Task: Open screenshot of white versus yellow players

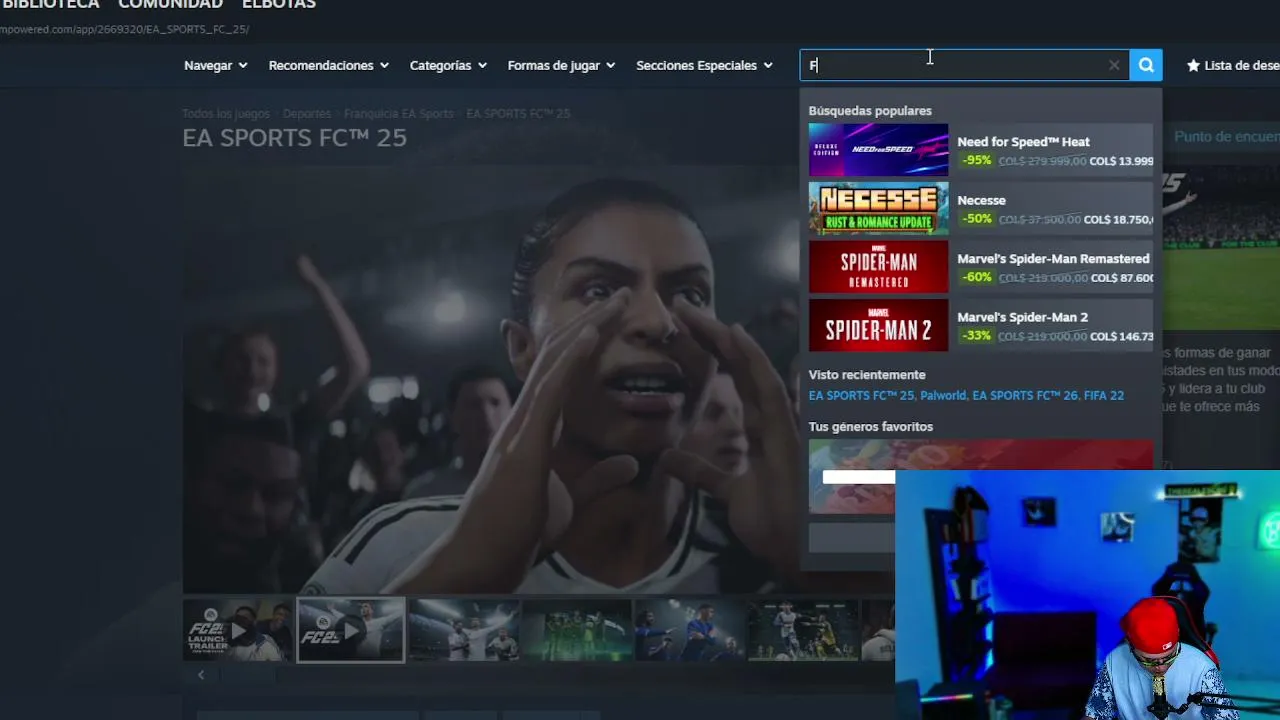Action: pos(803,630)
